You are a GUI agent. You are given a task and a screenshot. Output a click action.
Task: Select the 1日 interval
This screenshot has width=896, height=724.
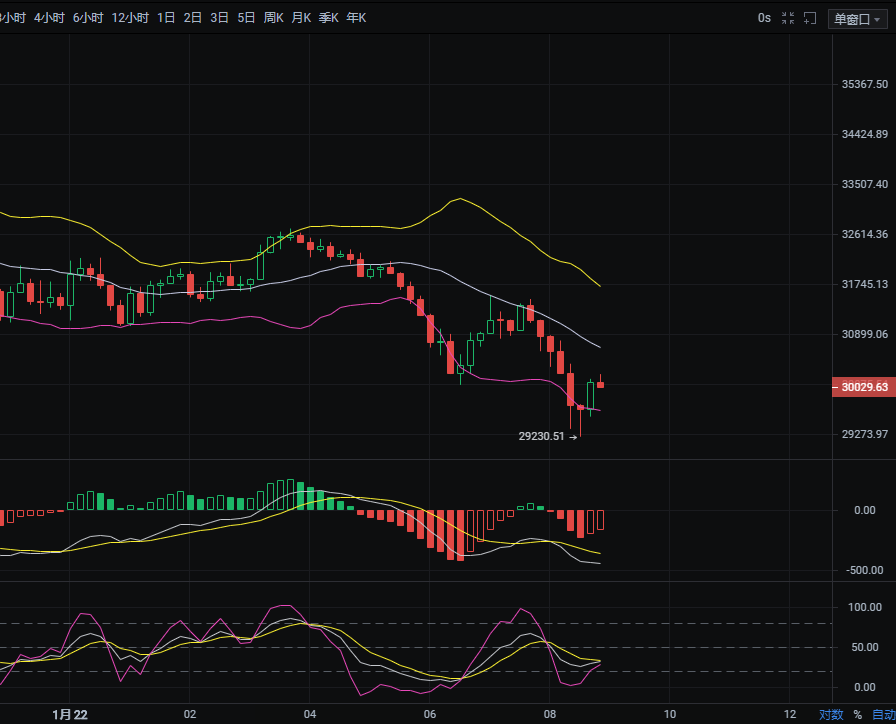(166, 18)
